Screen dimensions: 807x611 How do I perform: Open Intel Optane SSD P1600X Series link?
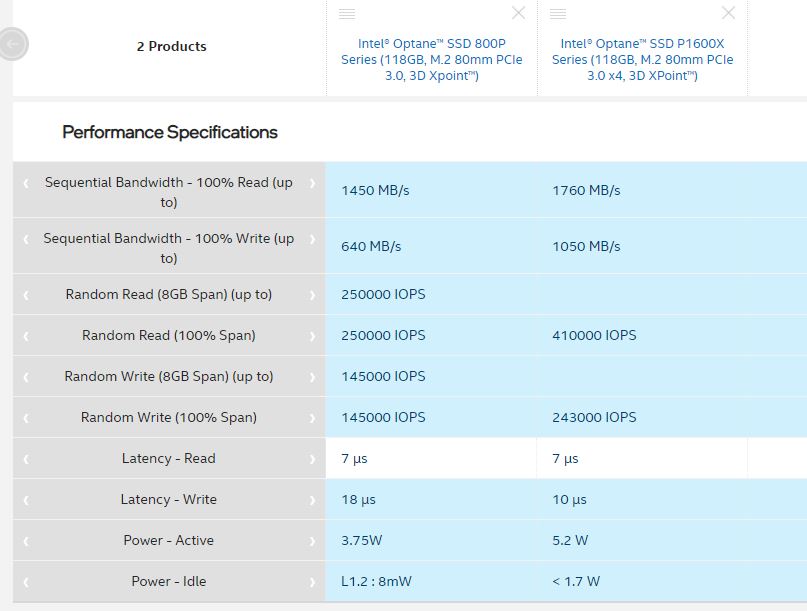coord(642,59)
